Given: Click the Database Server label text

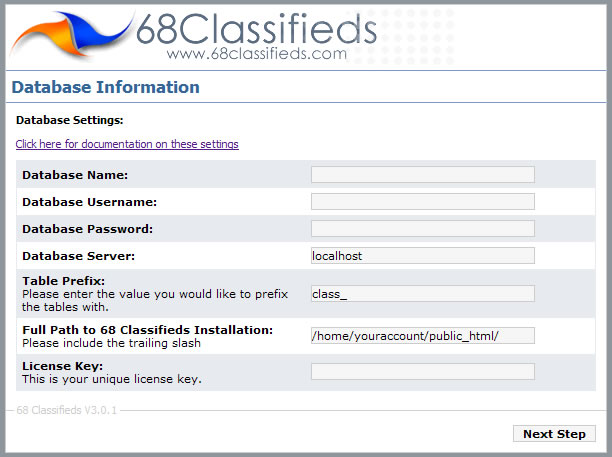Looking at the screenshot, I should [78, 256].
